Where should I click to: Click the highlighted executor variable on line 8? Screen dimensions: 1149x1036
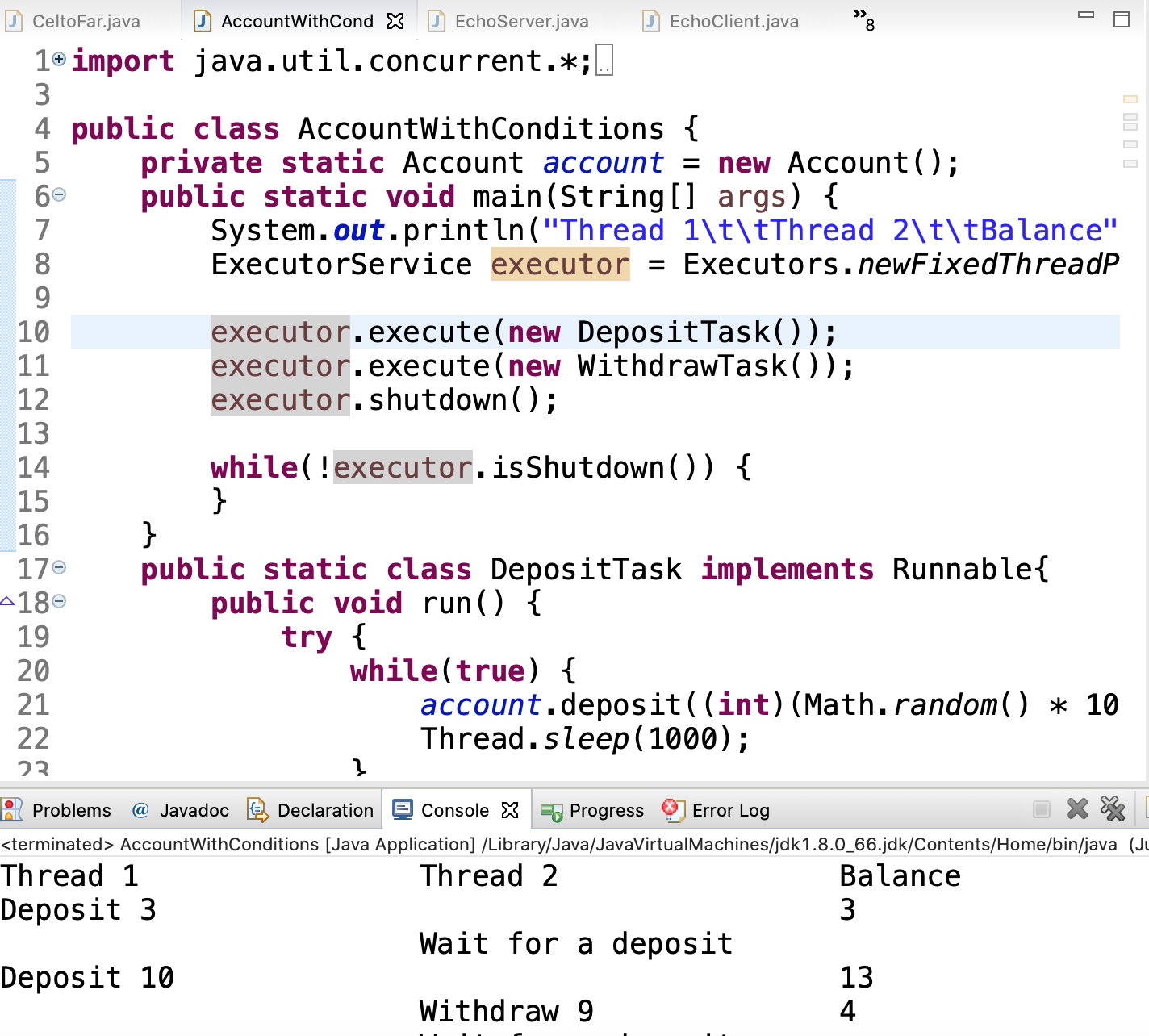click(560, 265)
